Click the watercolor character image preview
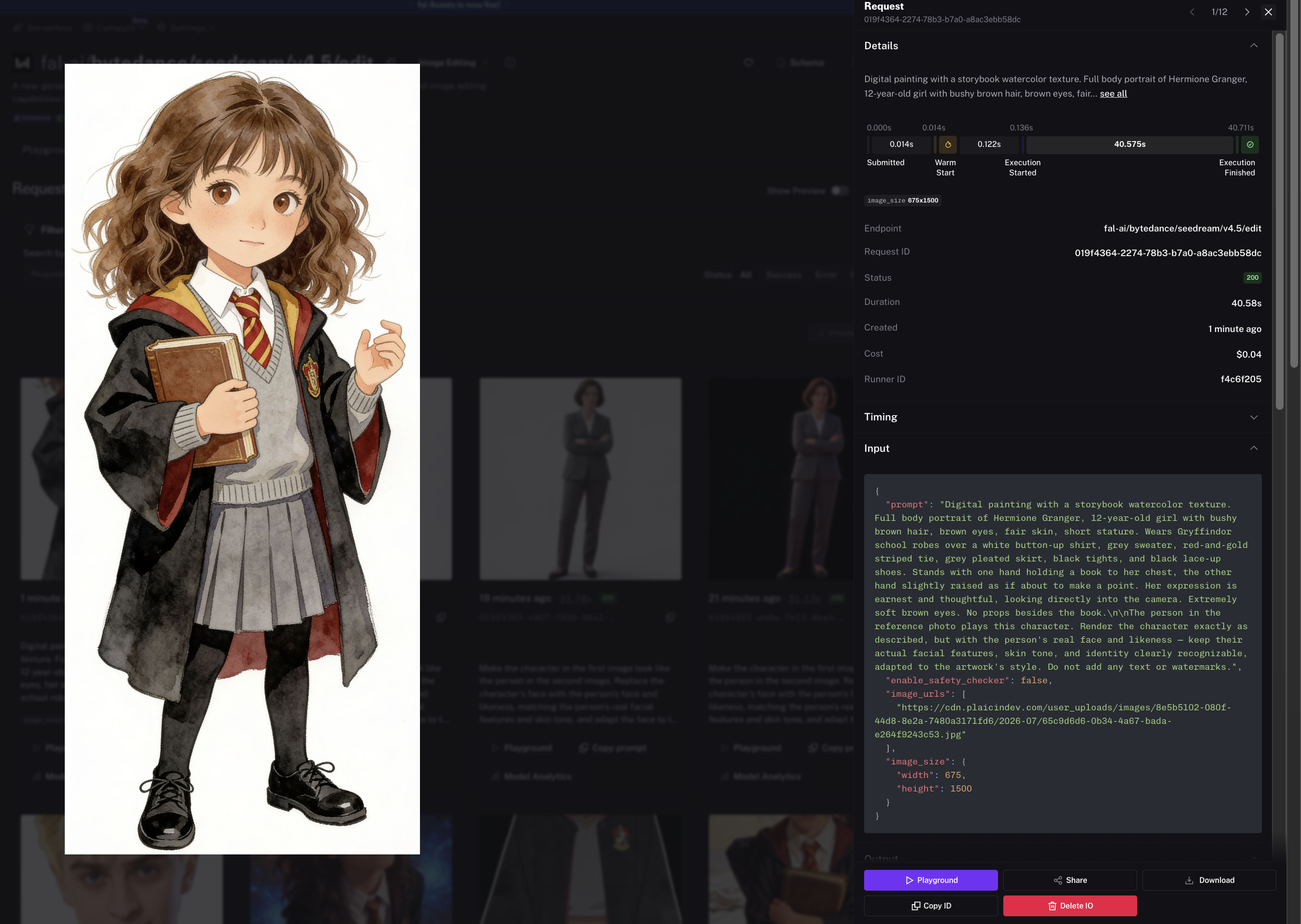The image size is (1301, 924). (x=242, y=459)
